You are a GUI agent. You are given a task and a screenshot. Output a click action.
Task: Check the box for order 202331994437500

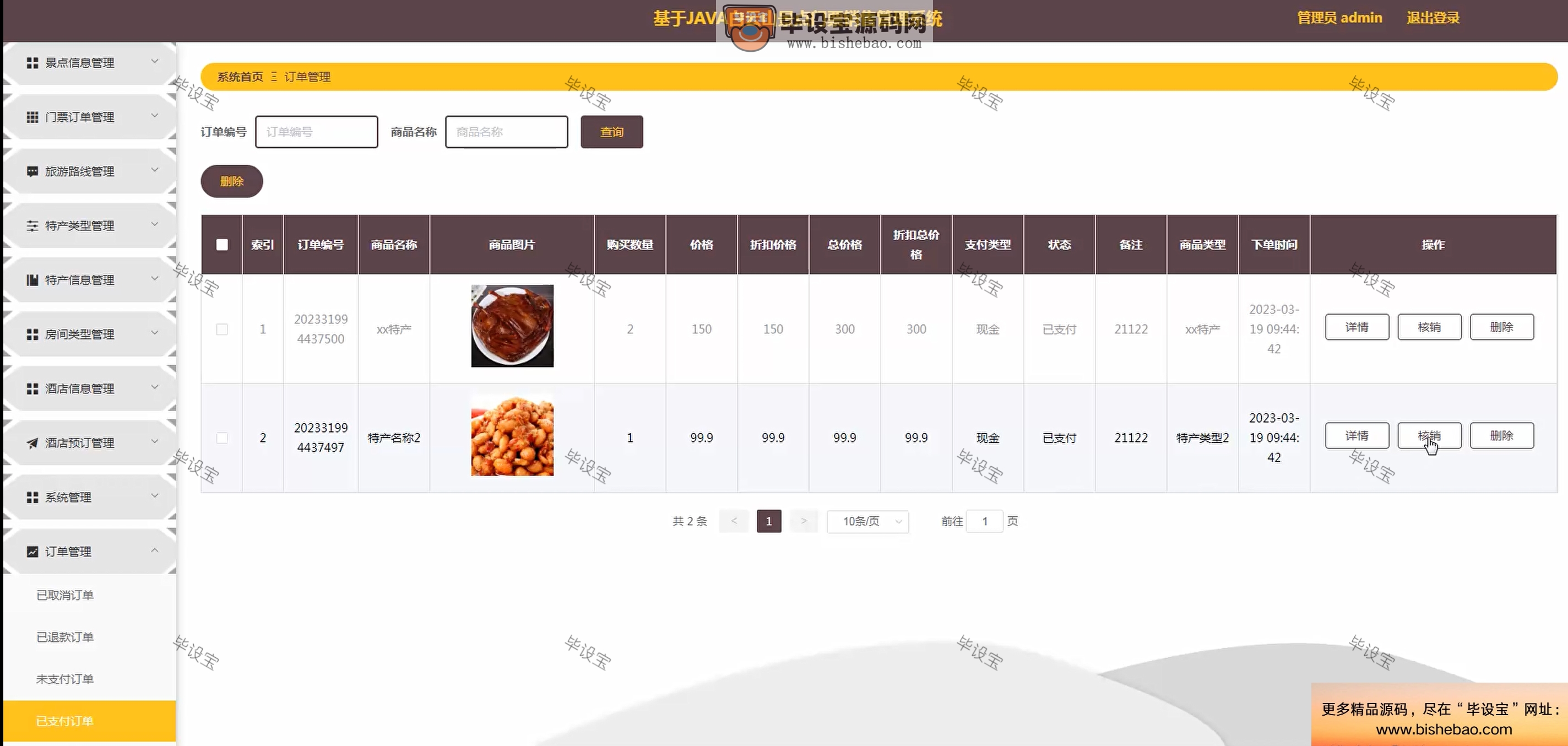(222, 329)
